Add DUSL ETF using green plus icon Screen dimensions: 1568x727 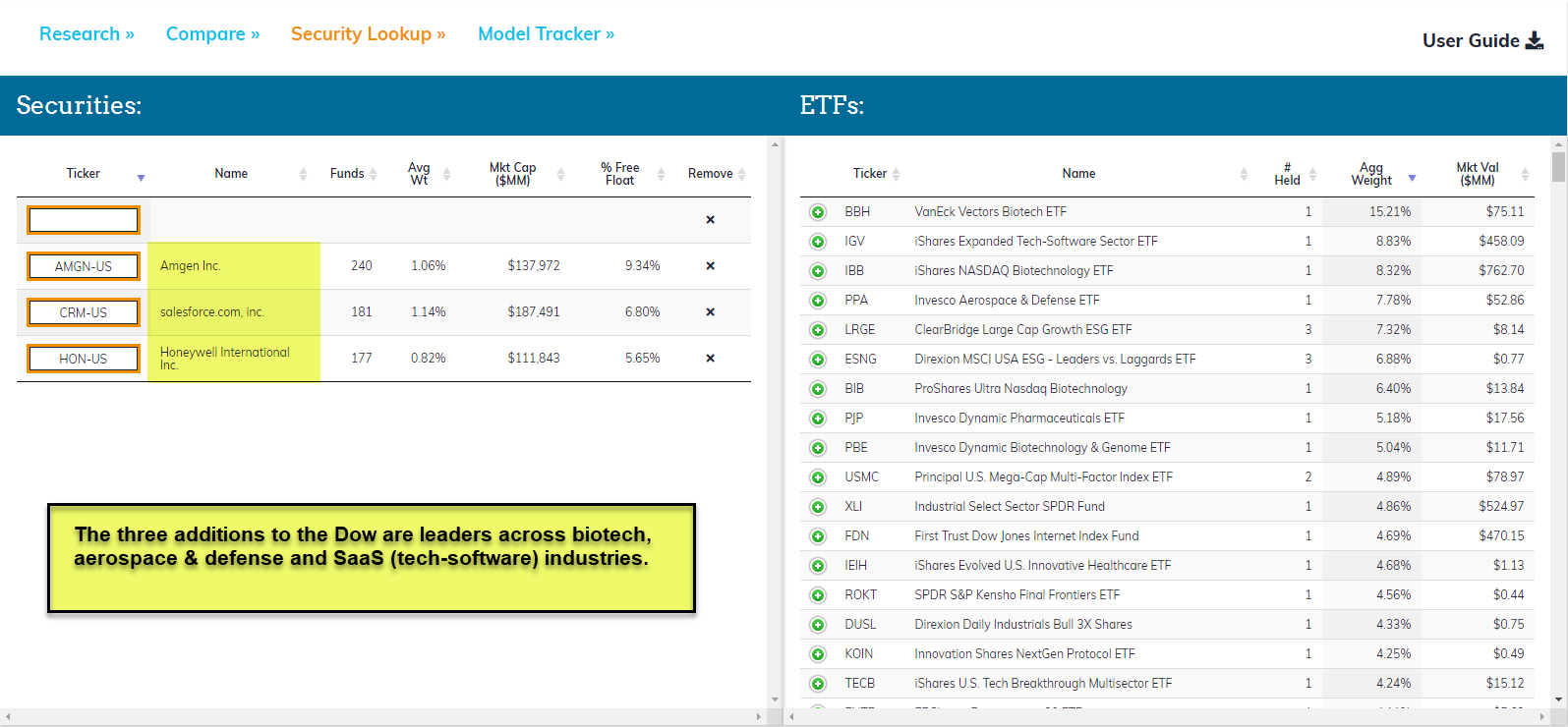pyautogui.click(x=818, y=625)
